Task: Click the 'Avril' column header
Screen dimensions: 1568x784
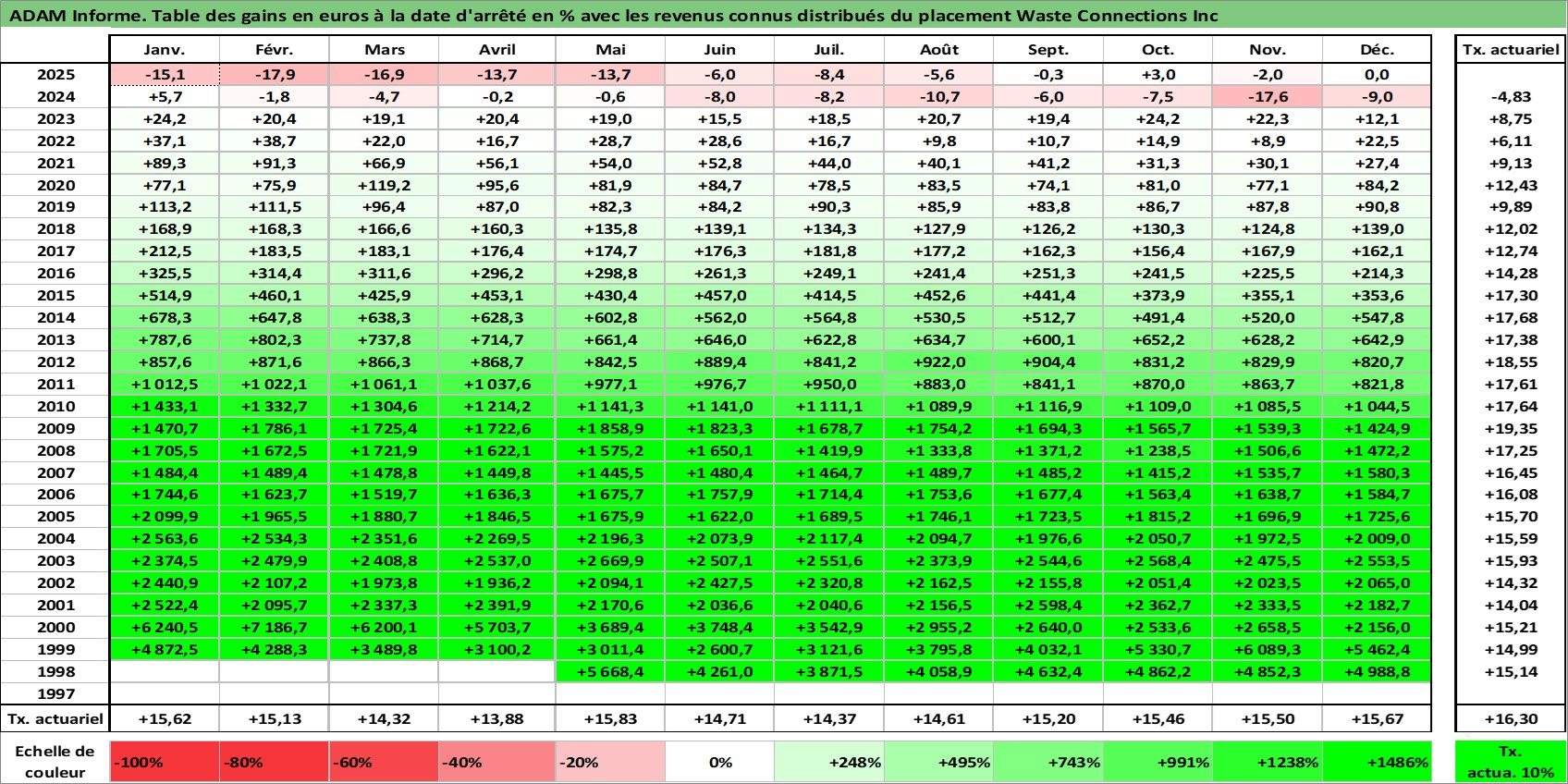Action: coord(497,50)
